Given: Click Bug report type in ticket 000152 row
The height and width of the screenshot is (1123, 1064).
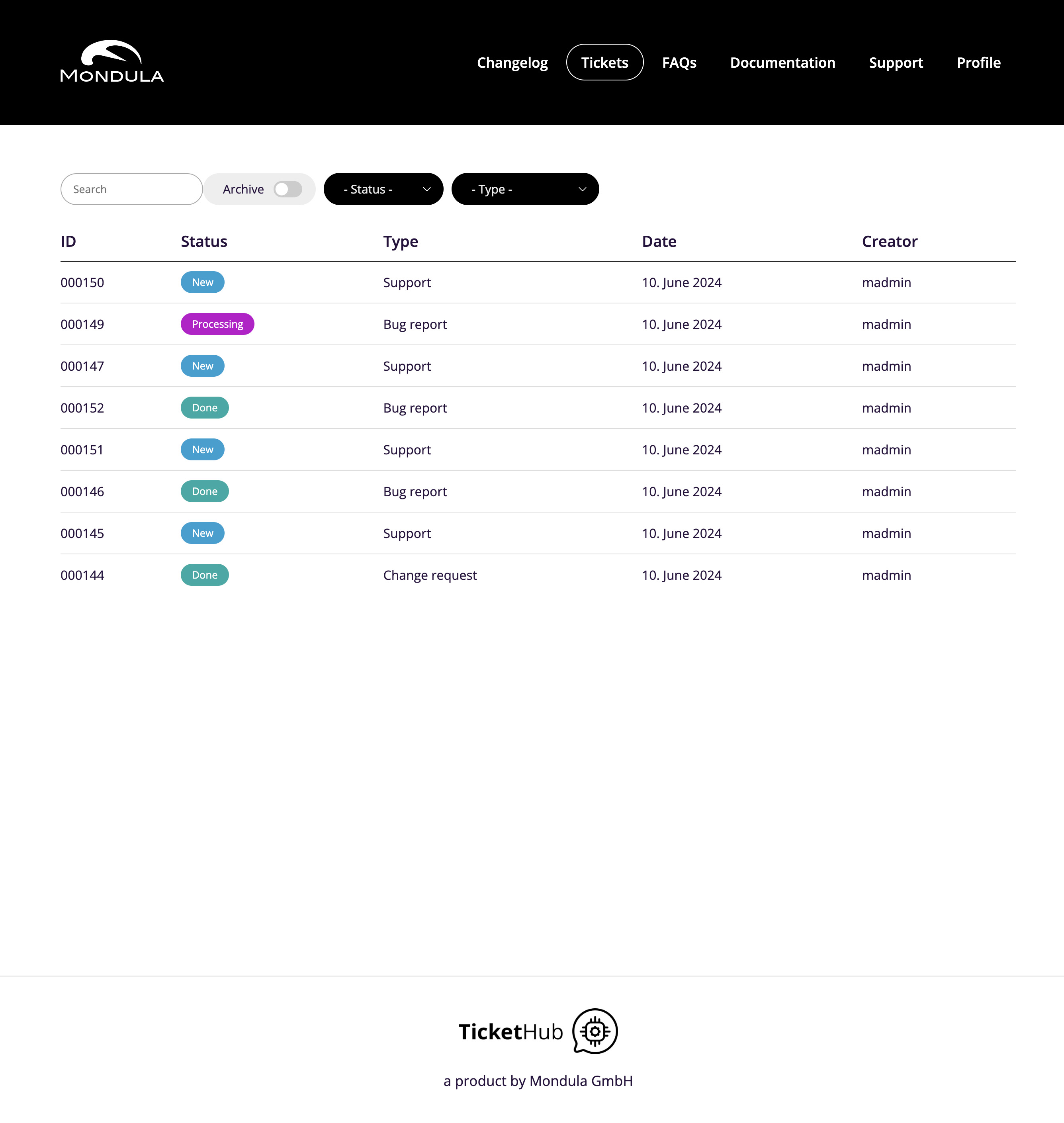Looking at the screenshot, I should click(x=415, y=408).
